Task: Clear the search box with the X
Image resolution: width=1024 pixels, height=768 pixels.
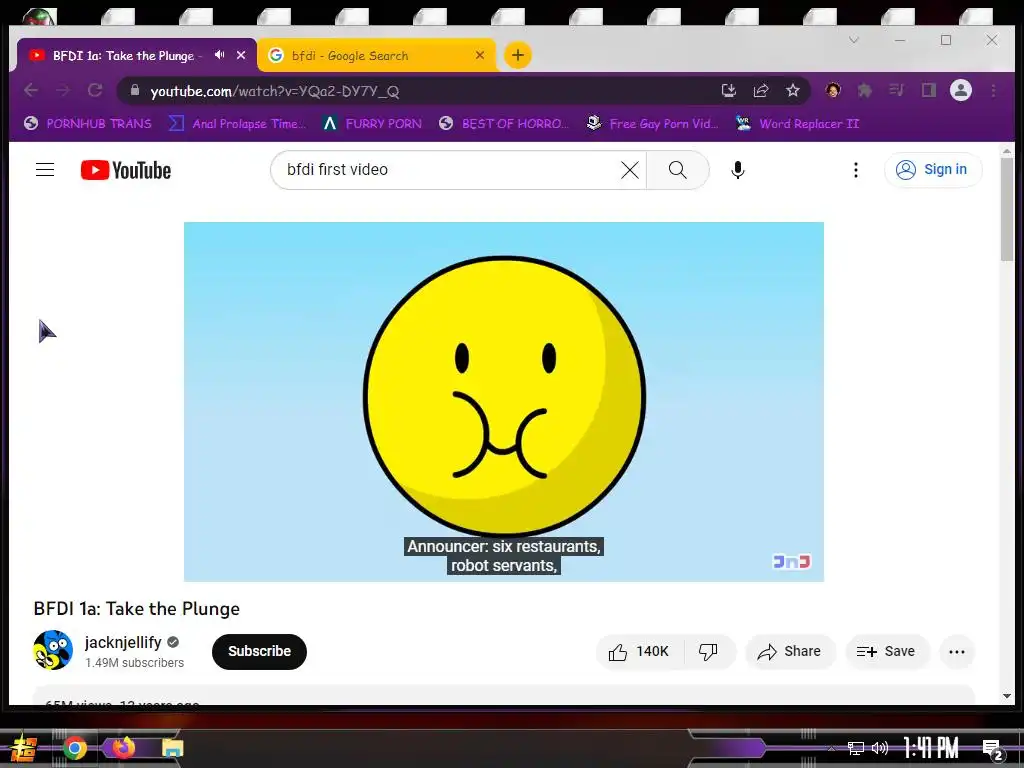Action: click(630, 170)
